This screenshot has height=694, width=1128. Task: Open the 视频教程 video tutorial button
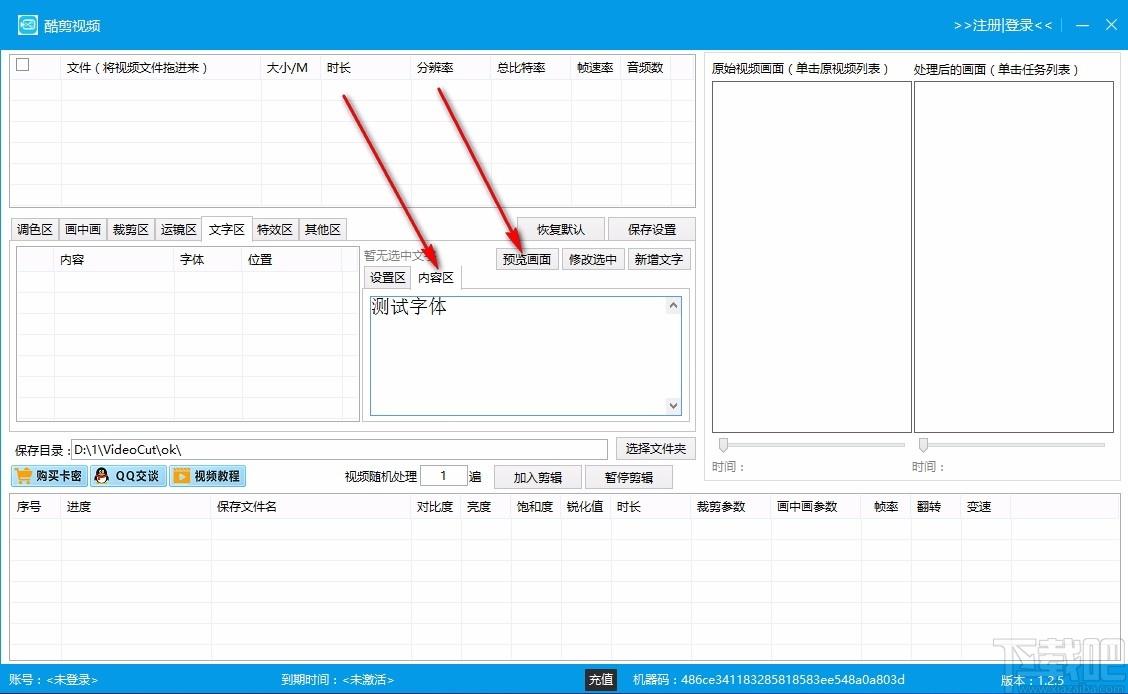[x=207, y=476]
